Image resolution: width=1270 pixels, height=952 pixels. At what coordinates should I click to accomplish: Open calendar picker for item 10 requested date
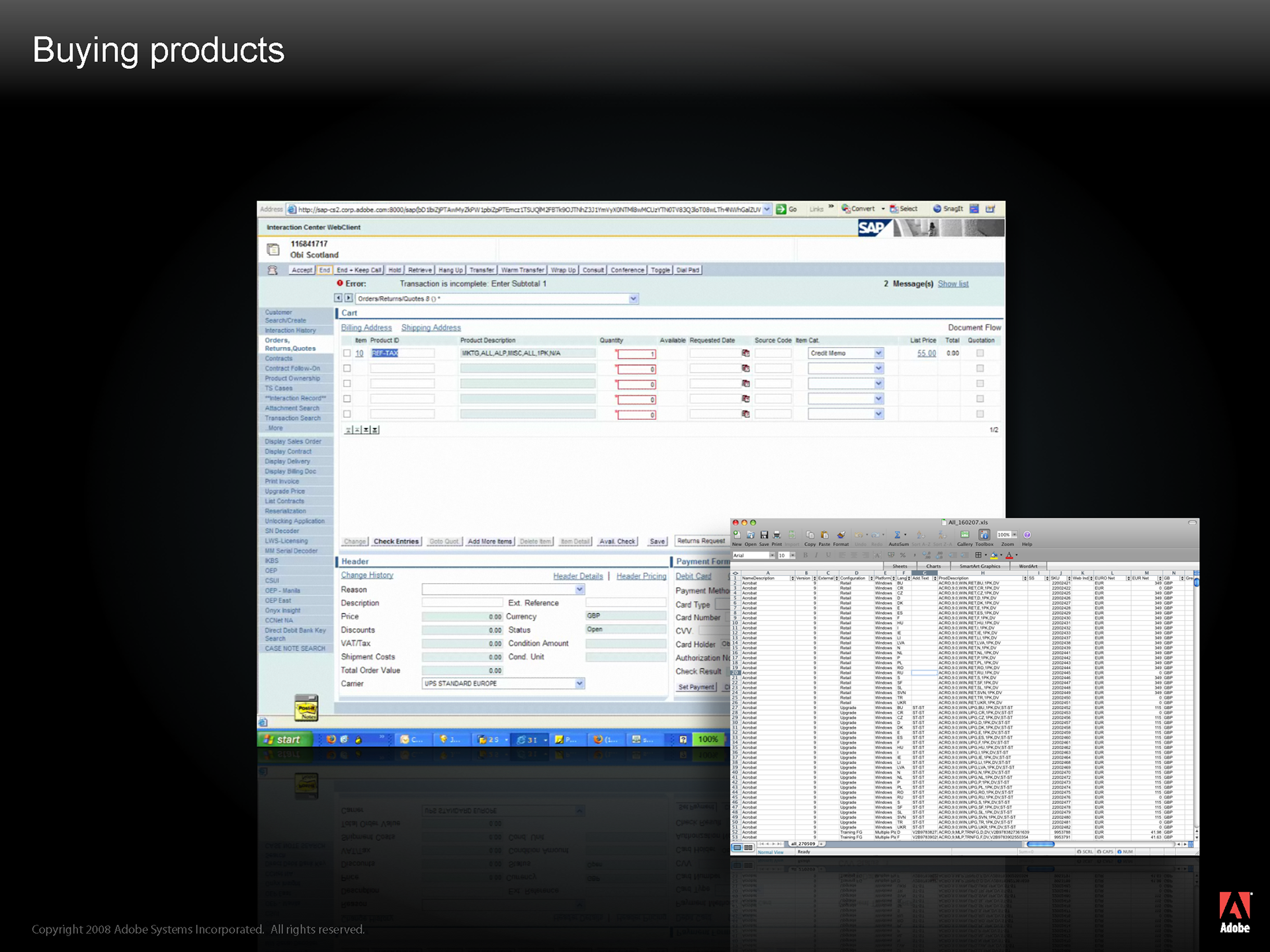click(x=745, y=353)
